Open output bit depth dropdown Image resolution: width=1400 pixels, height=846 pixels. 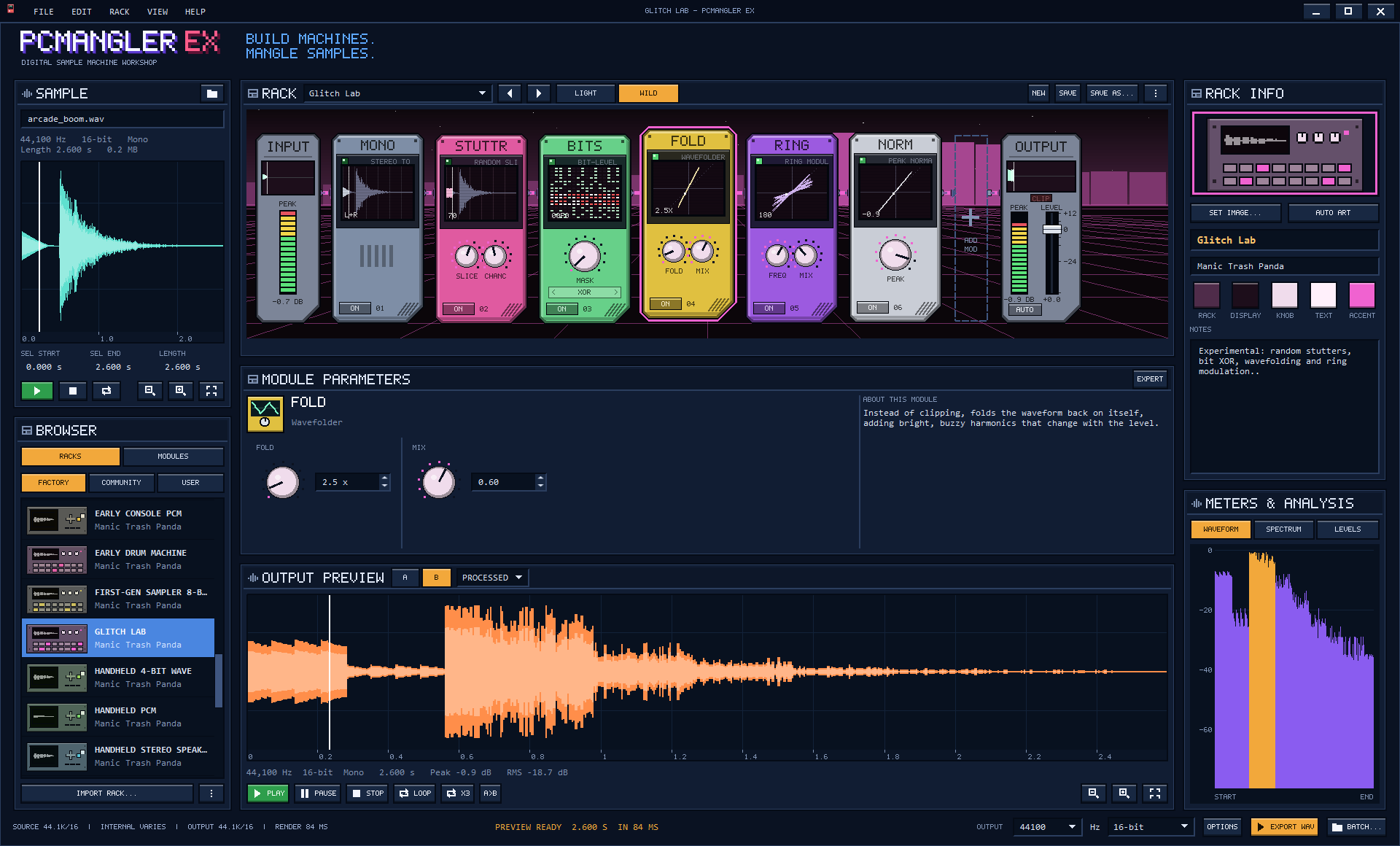click(x=1150, y=827)
